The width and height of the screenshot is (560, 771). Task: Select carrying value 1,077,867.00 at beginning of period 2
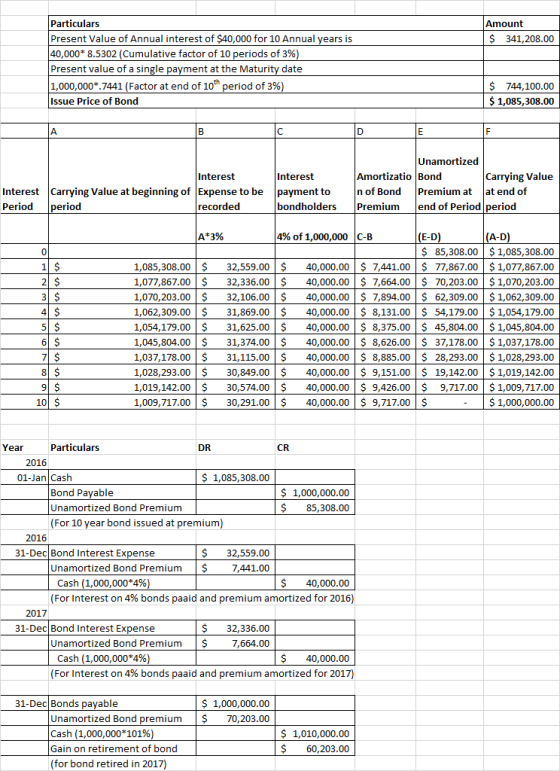point(122,282)
